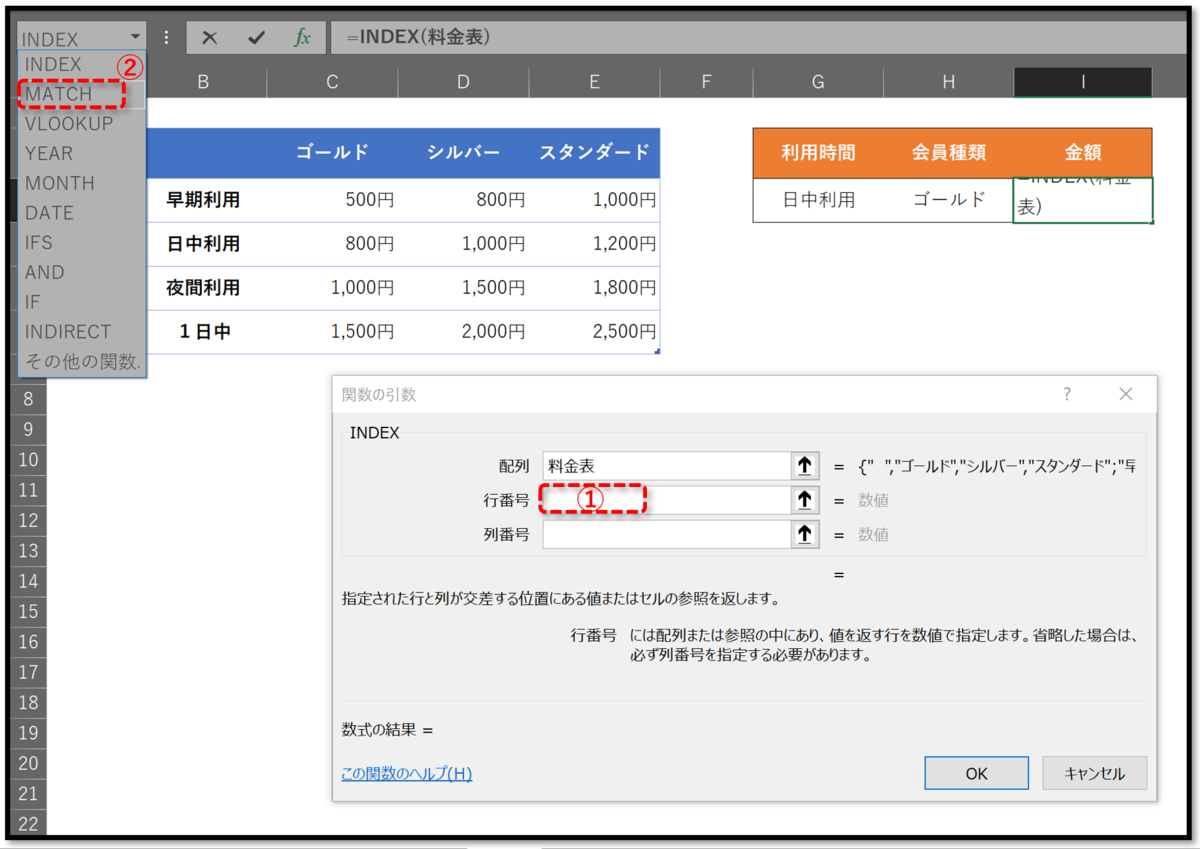Click the active cell under 金額

click(1083, 200)
